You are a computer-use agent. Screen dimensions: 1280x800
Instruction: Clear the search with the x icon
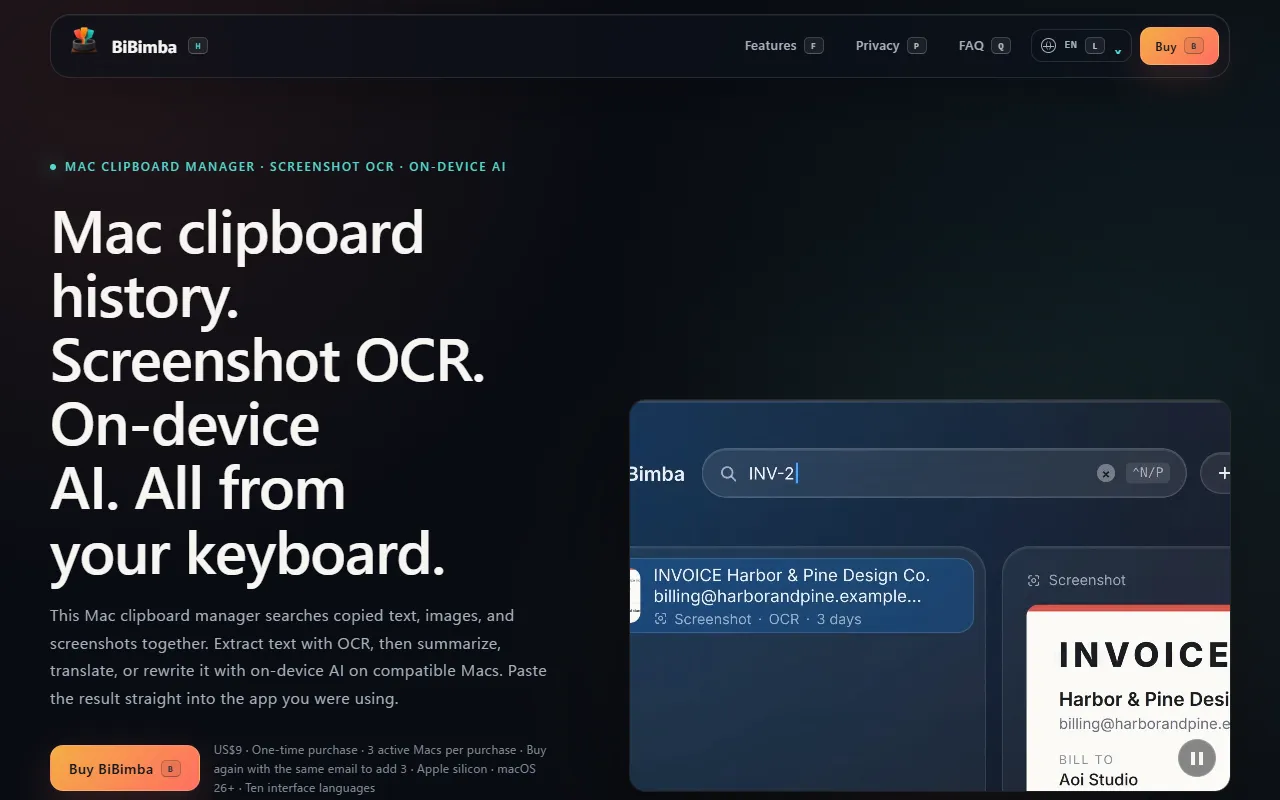coord(1106,473)
